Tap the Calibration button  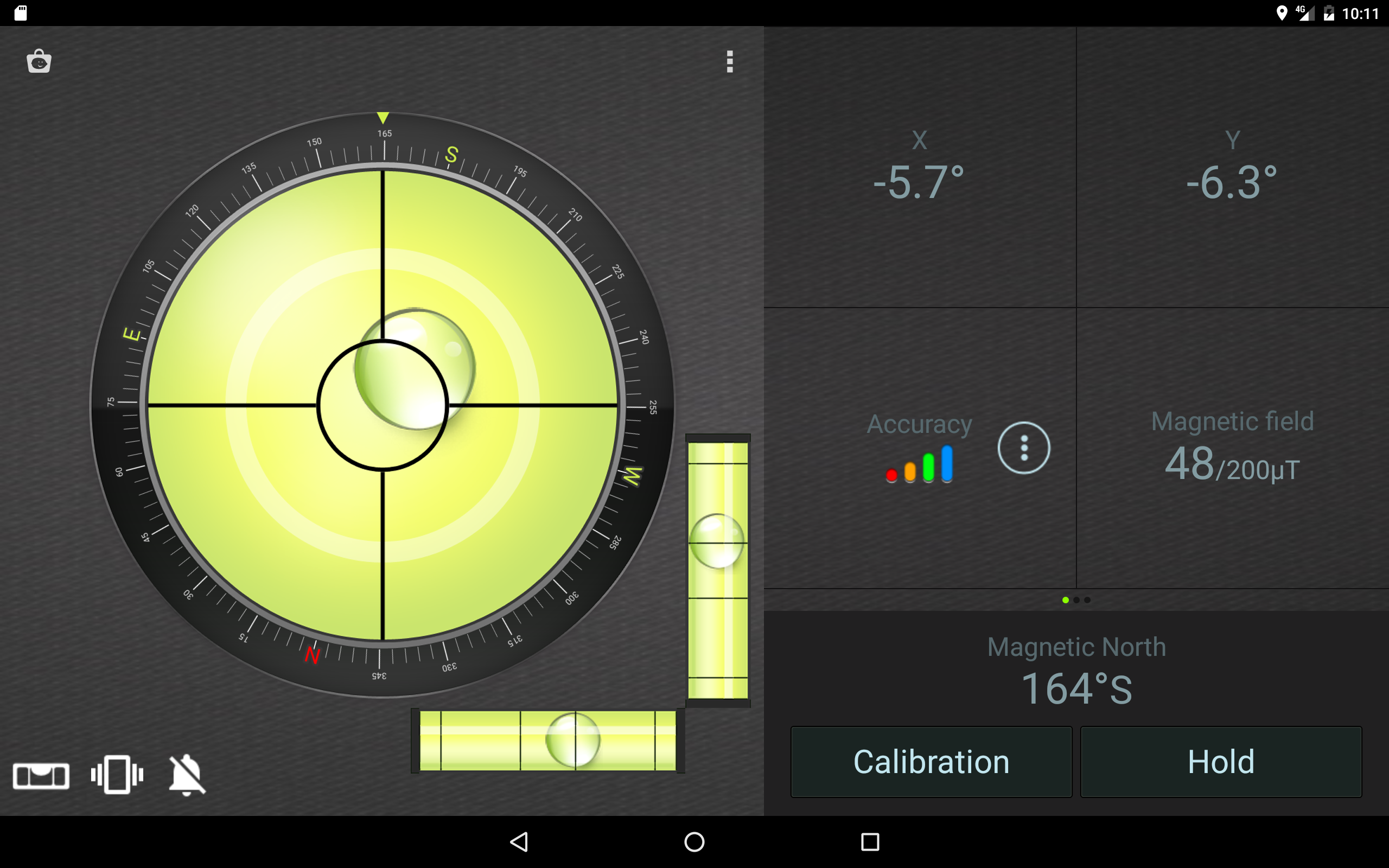click(x=931, y=762)
